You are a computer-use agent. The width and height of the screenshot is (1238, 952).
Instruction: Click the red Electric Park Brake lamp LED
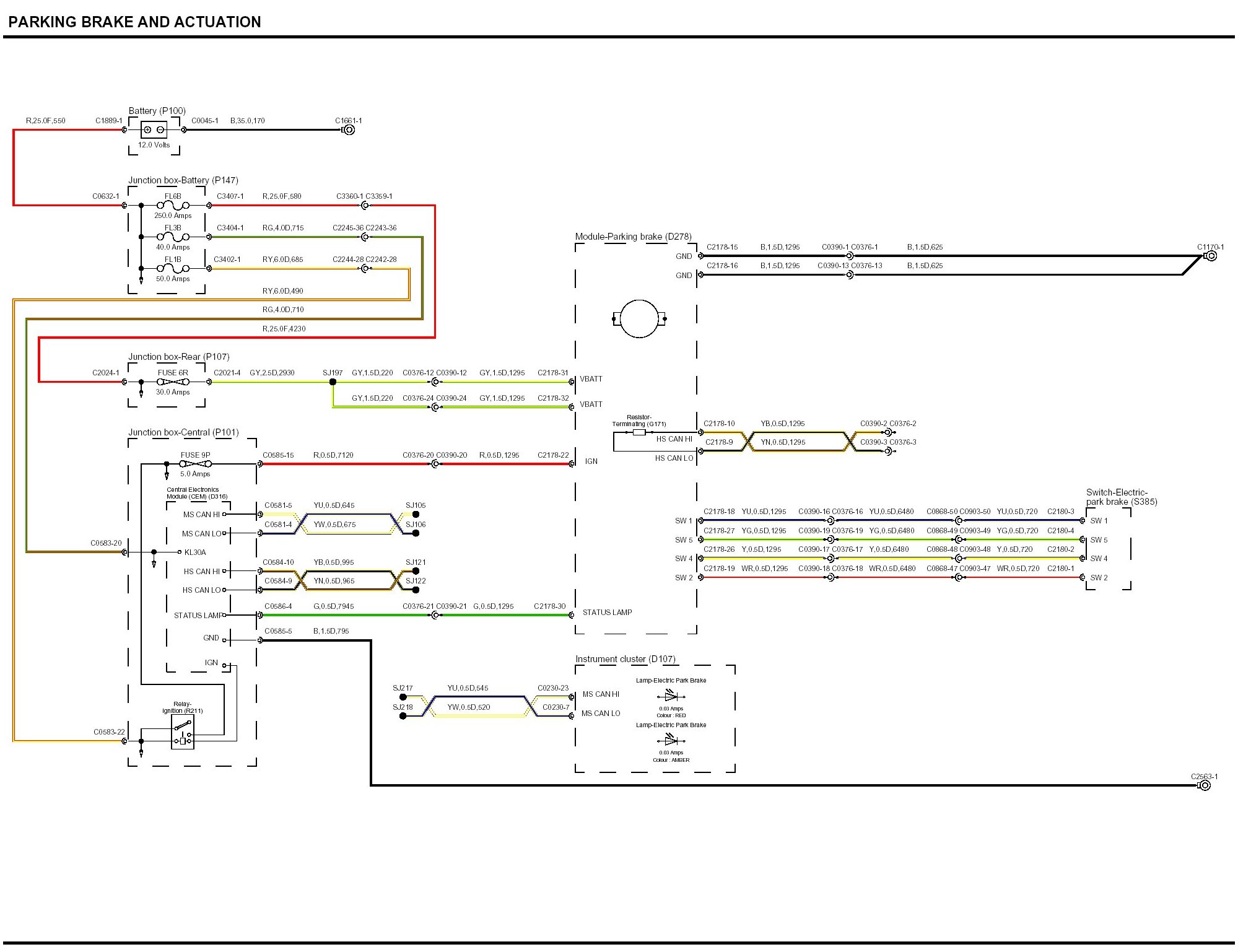click(x=671, y=697)
